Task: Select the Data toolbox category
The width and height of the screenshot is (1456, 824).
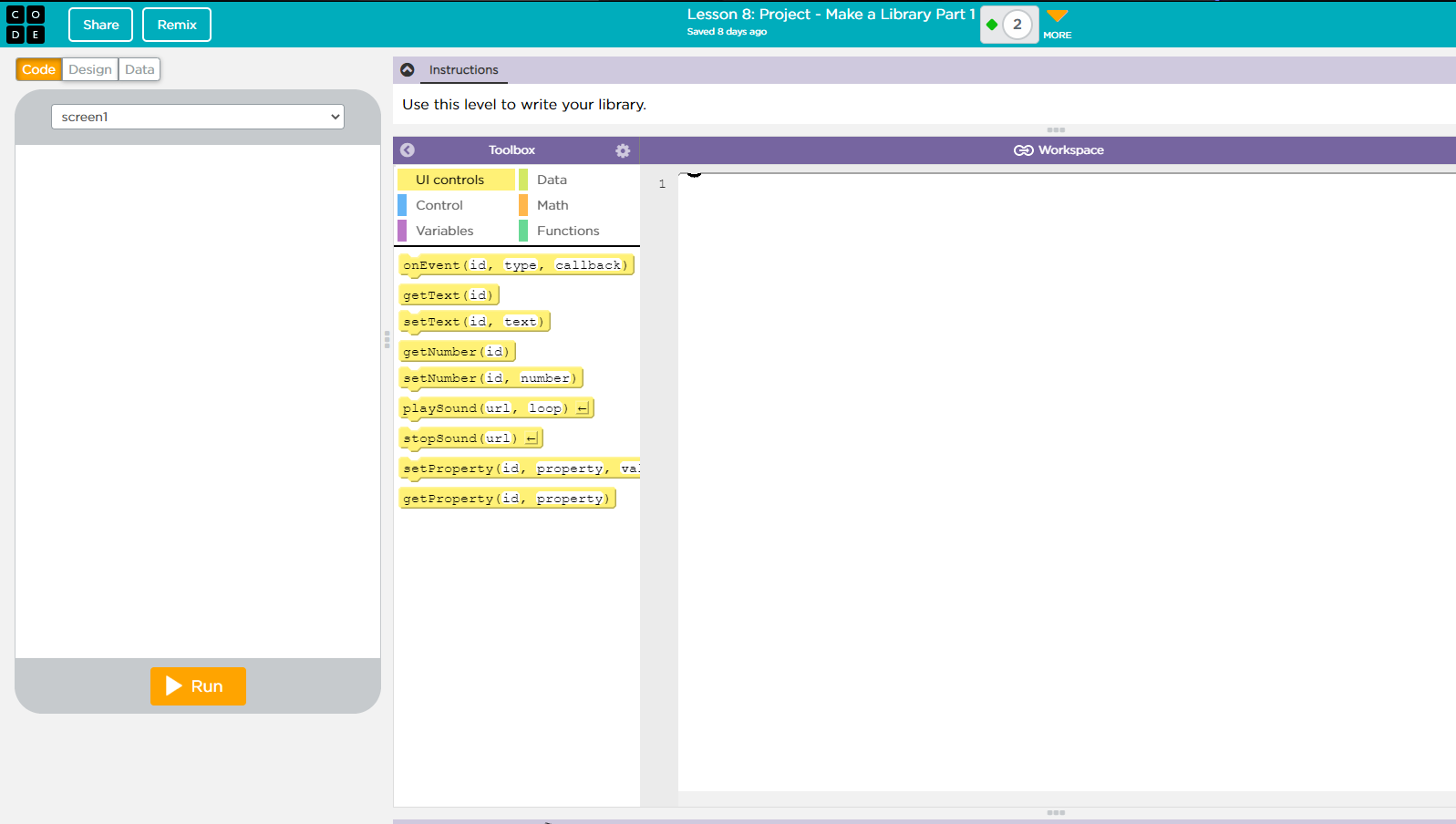Action: click(579, 180)
